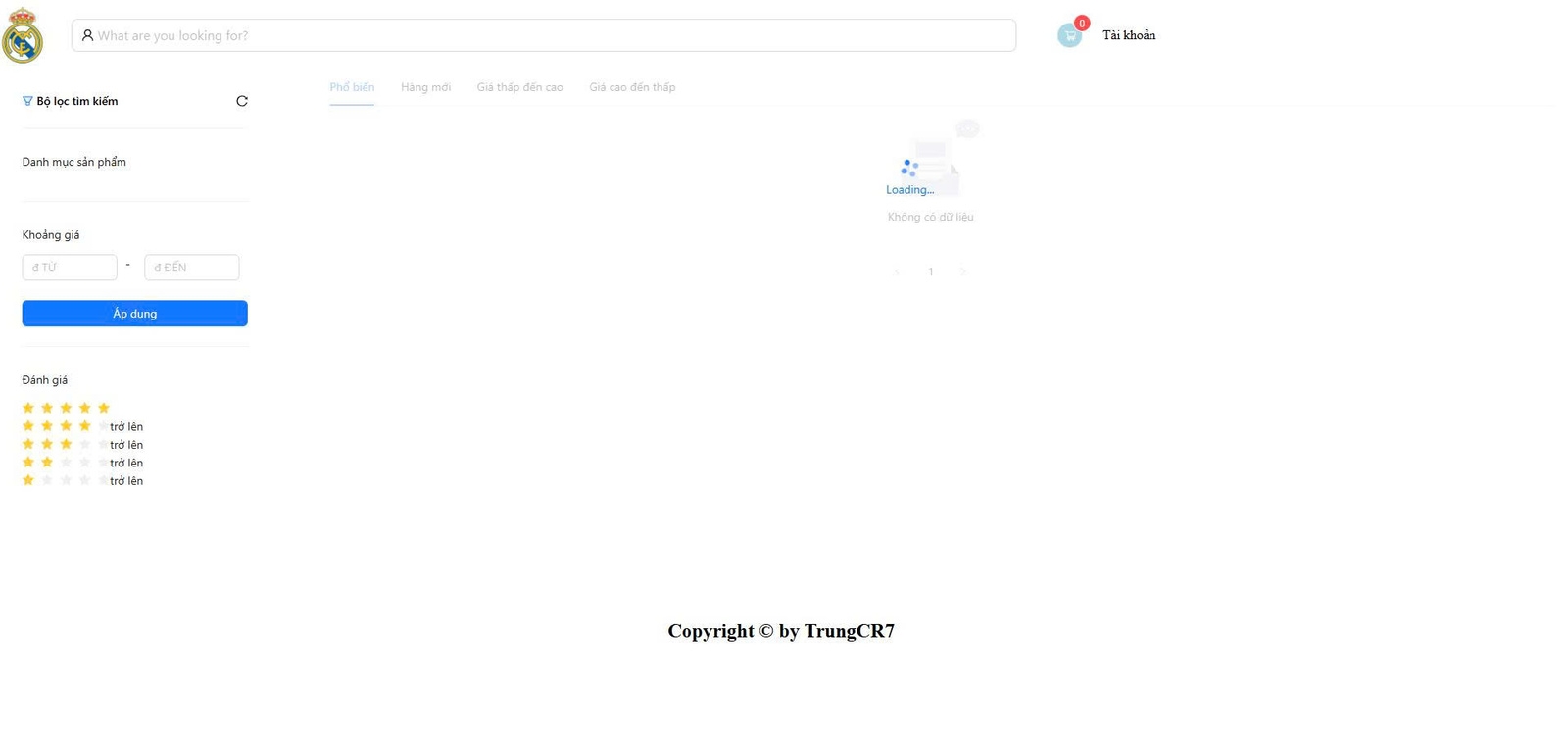This screenshot has width=1568, height=735.
Task: Sort by Giá cao đến thấp
Action: 632,87
